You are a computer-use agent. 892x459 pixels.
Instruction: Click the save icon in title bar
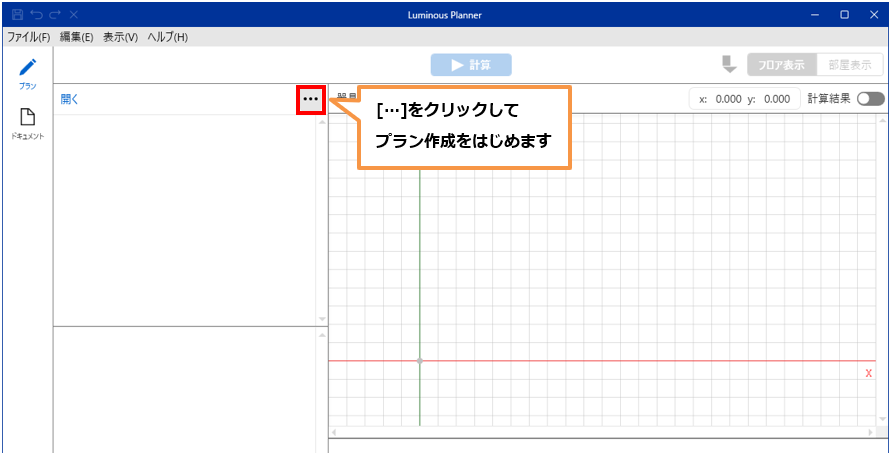click(17, 15)
